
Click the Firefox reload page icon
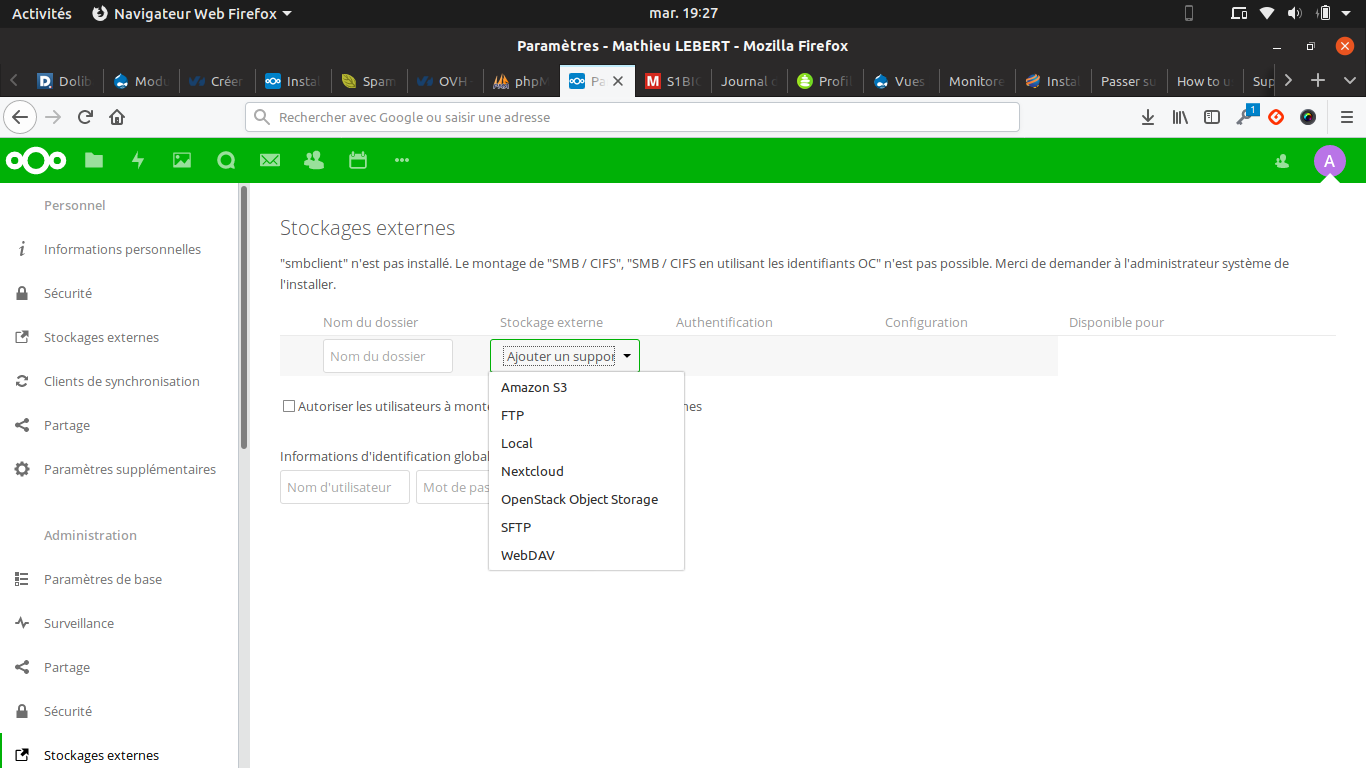[x=86, y=117]
